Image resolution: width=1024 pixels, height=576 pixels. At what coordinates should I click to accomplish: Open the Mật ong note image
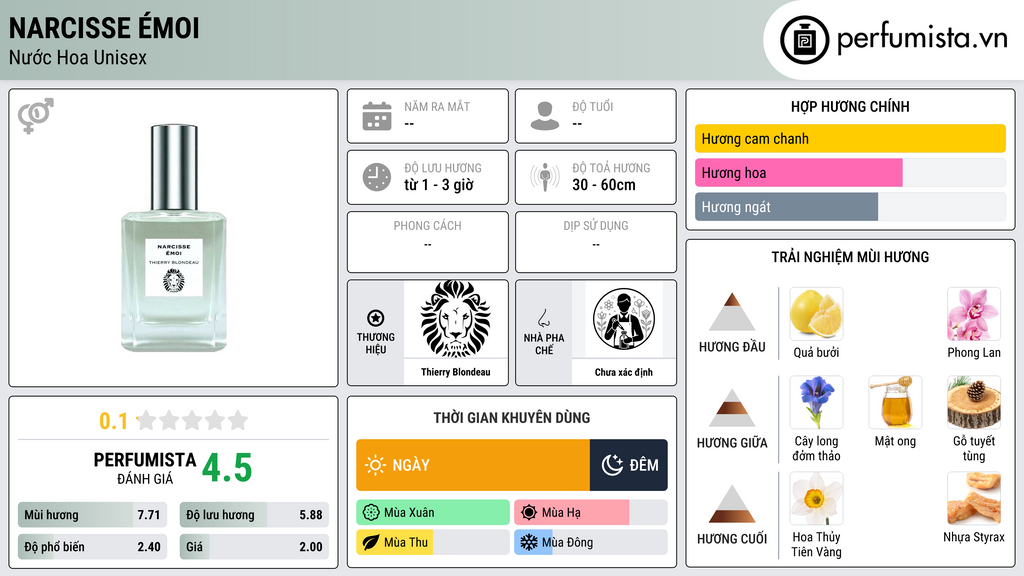(x=895, y=402)
